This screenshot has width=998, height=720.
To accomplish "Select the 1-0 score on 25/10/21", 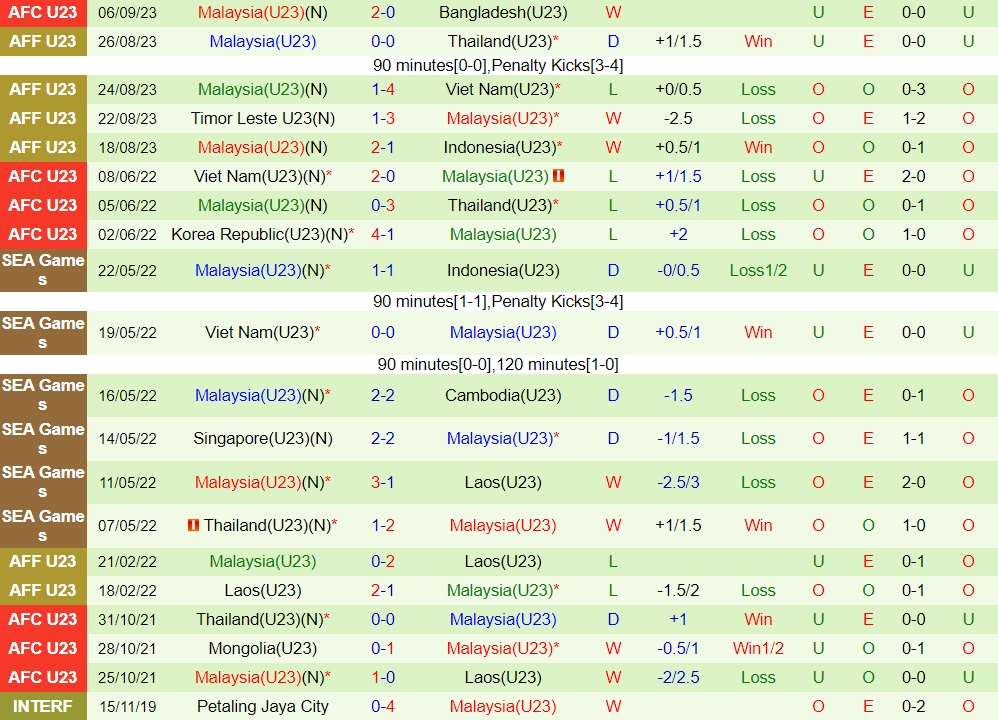I will click(x=383, y=677).
